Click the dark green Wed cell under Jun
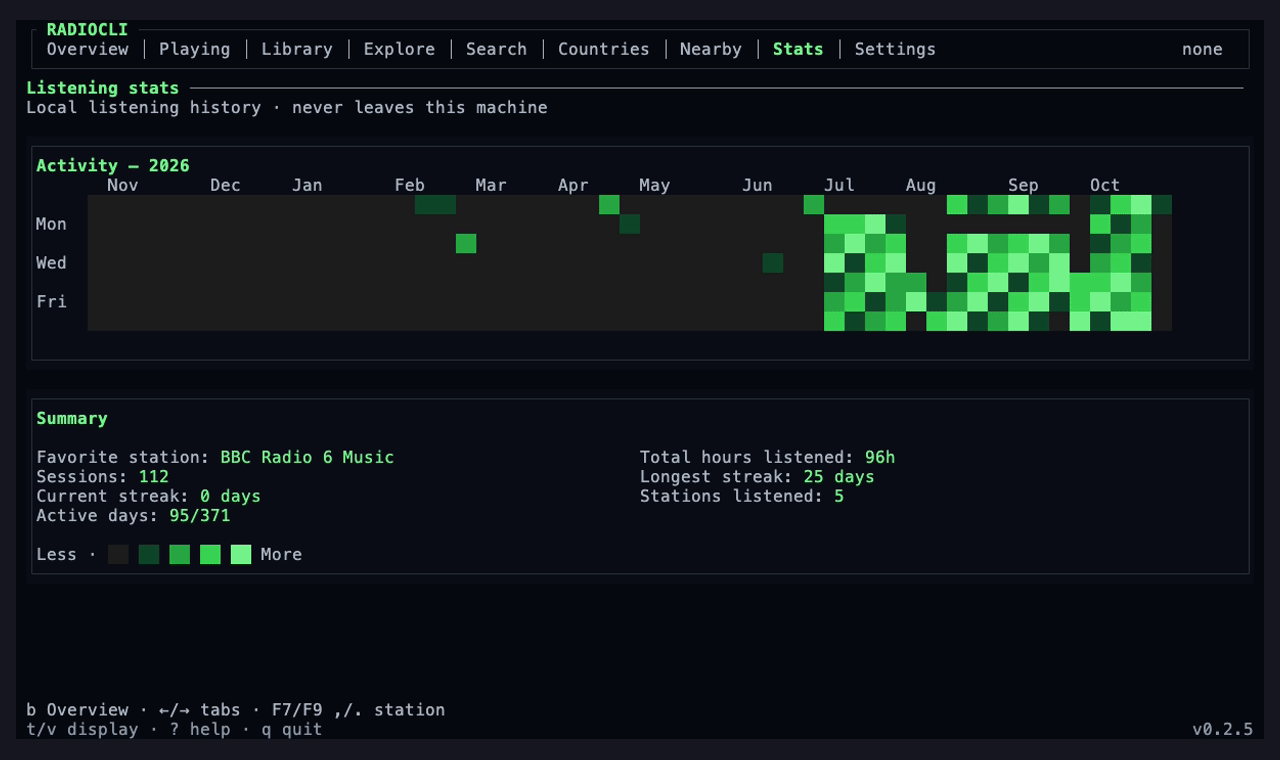 pyautogui.click(x=773, y=263)
